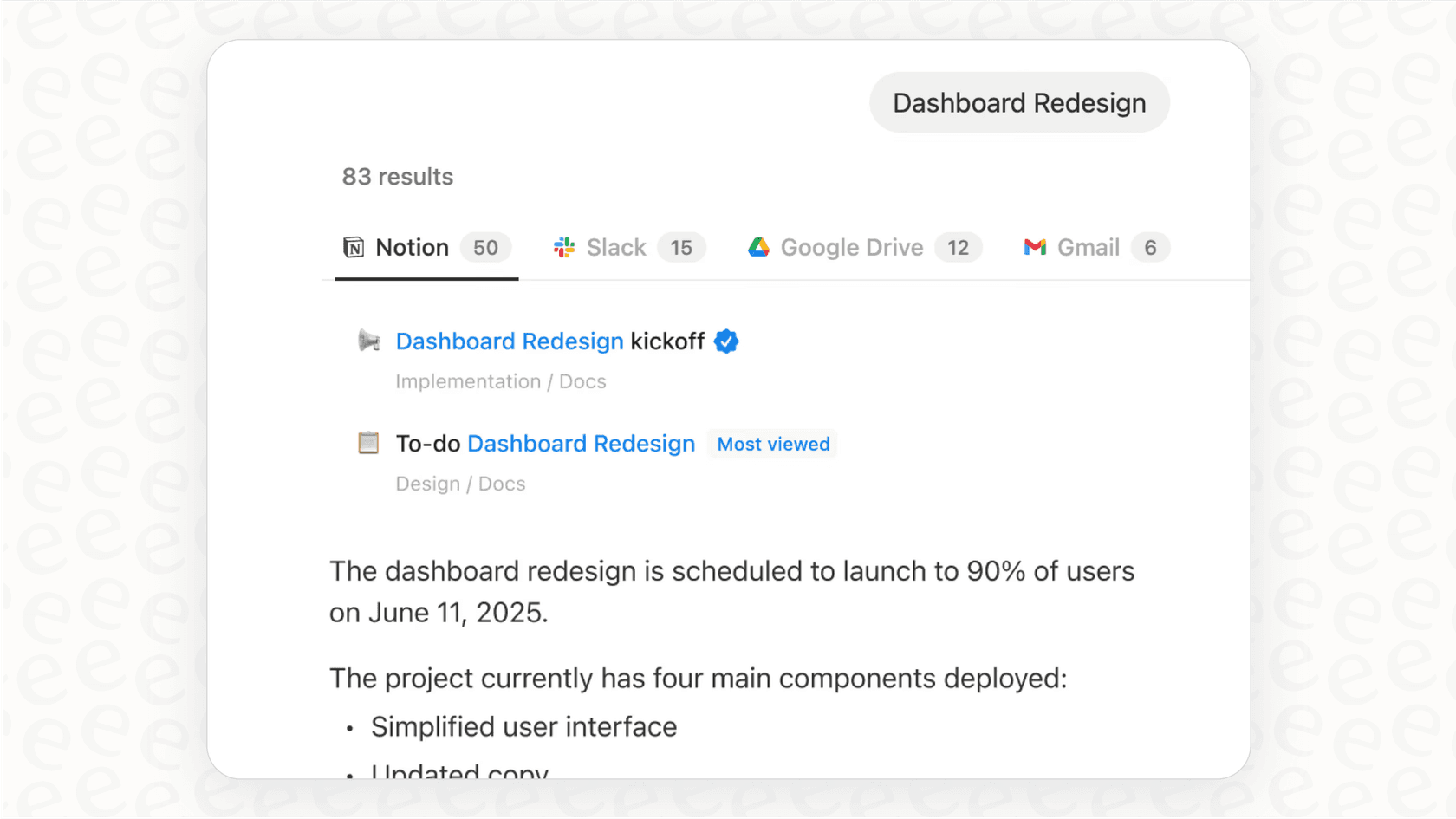Click the Slack icon beside the Slack tab
This screenshot has height=819, width=1456.
(x=563, y=247)
